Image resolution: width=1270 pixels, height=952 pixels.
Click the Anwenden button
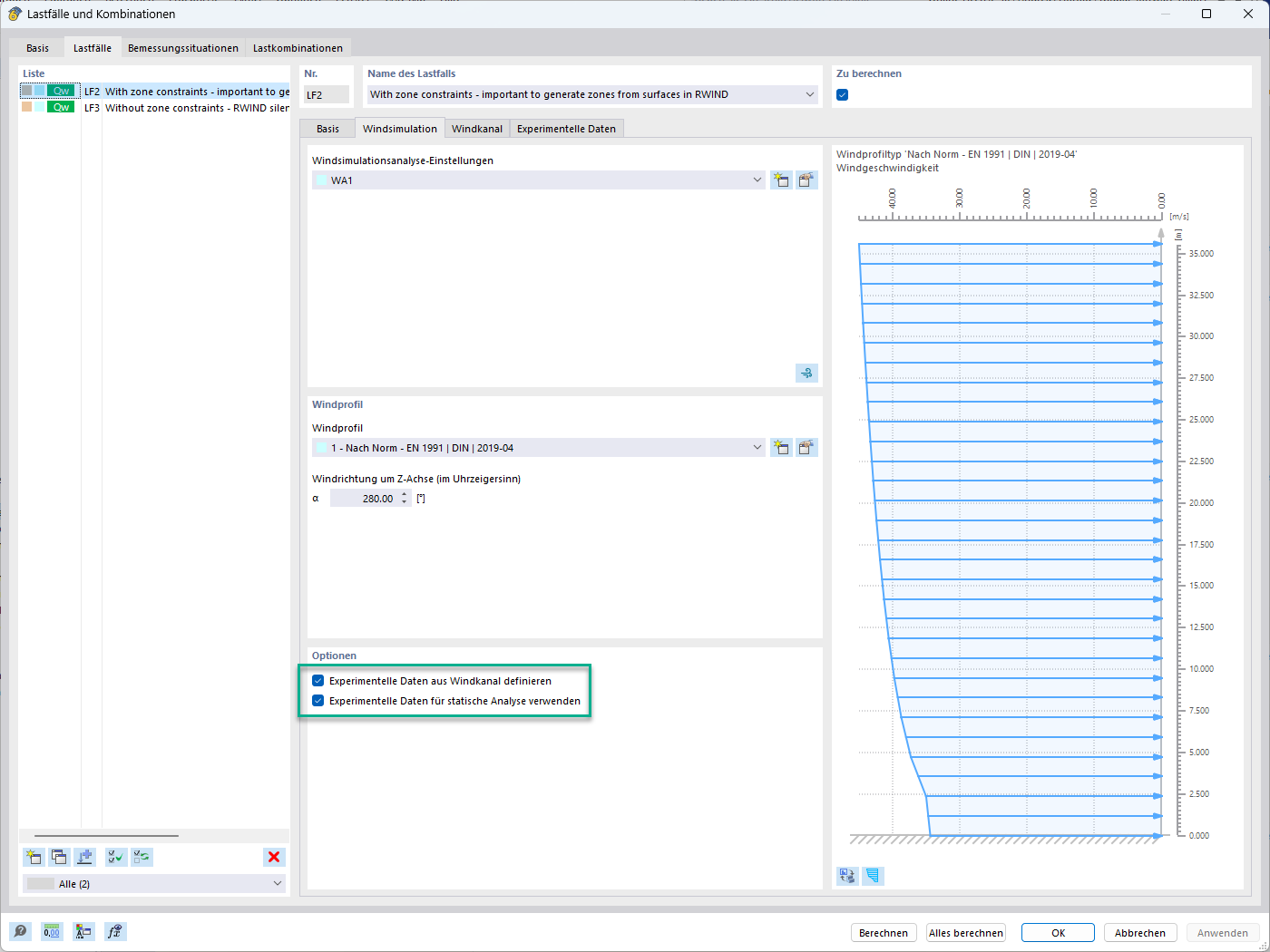click(1222, 932)
